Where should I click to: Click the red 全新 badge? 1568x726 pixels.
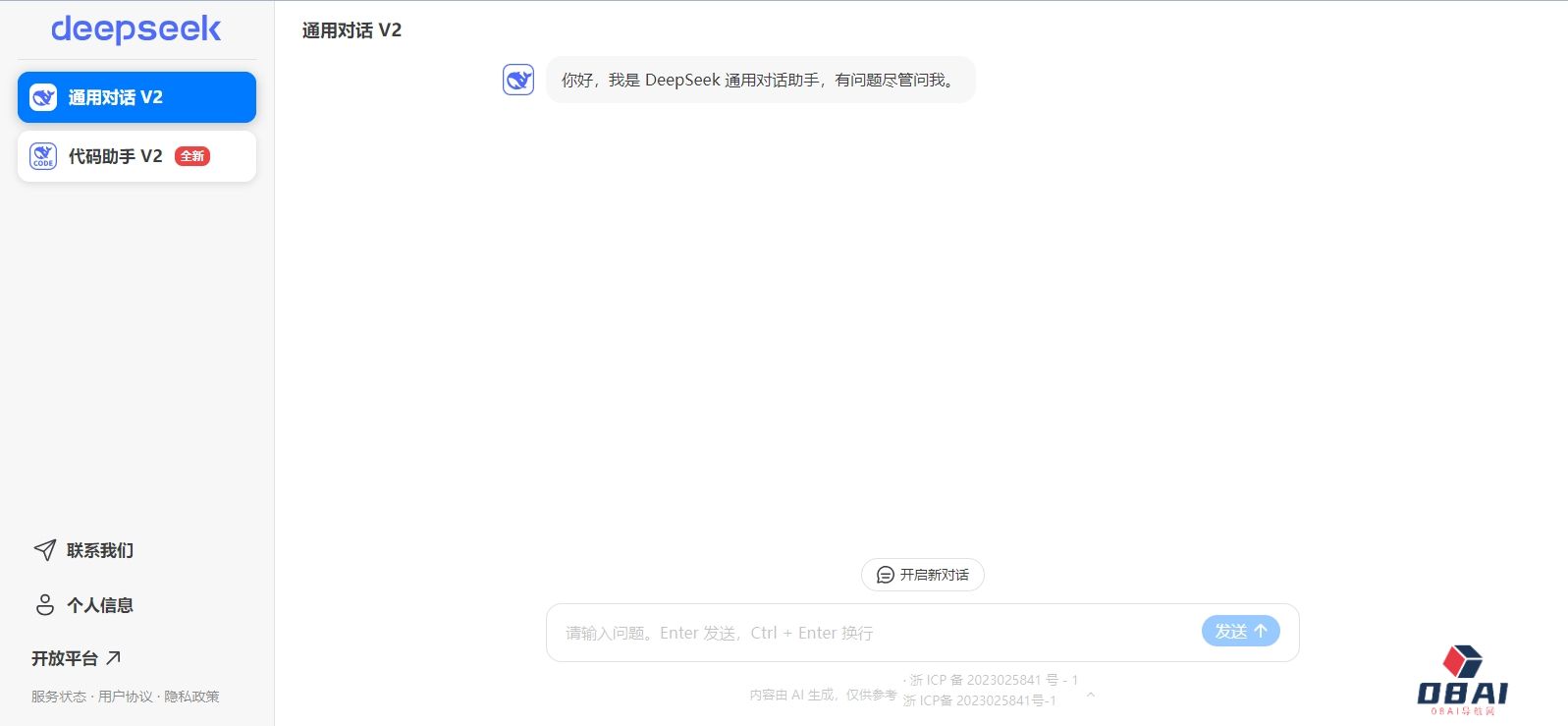[x=192, y=156]
